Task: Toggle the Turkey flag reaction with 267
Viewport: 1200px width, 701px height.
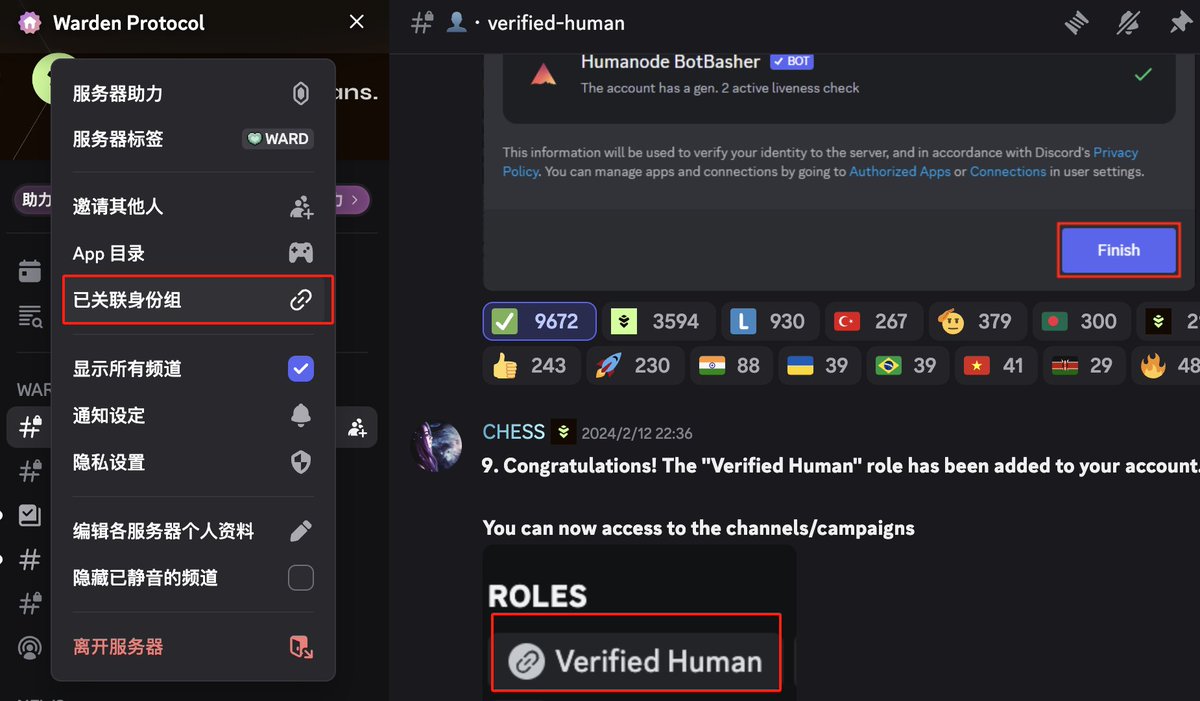Action: (x=872, y=321)
